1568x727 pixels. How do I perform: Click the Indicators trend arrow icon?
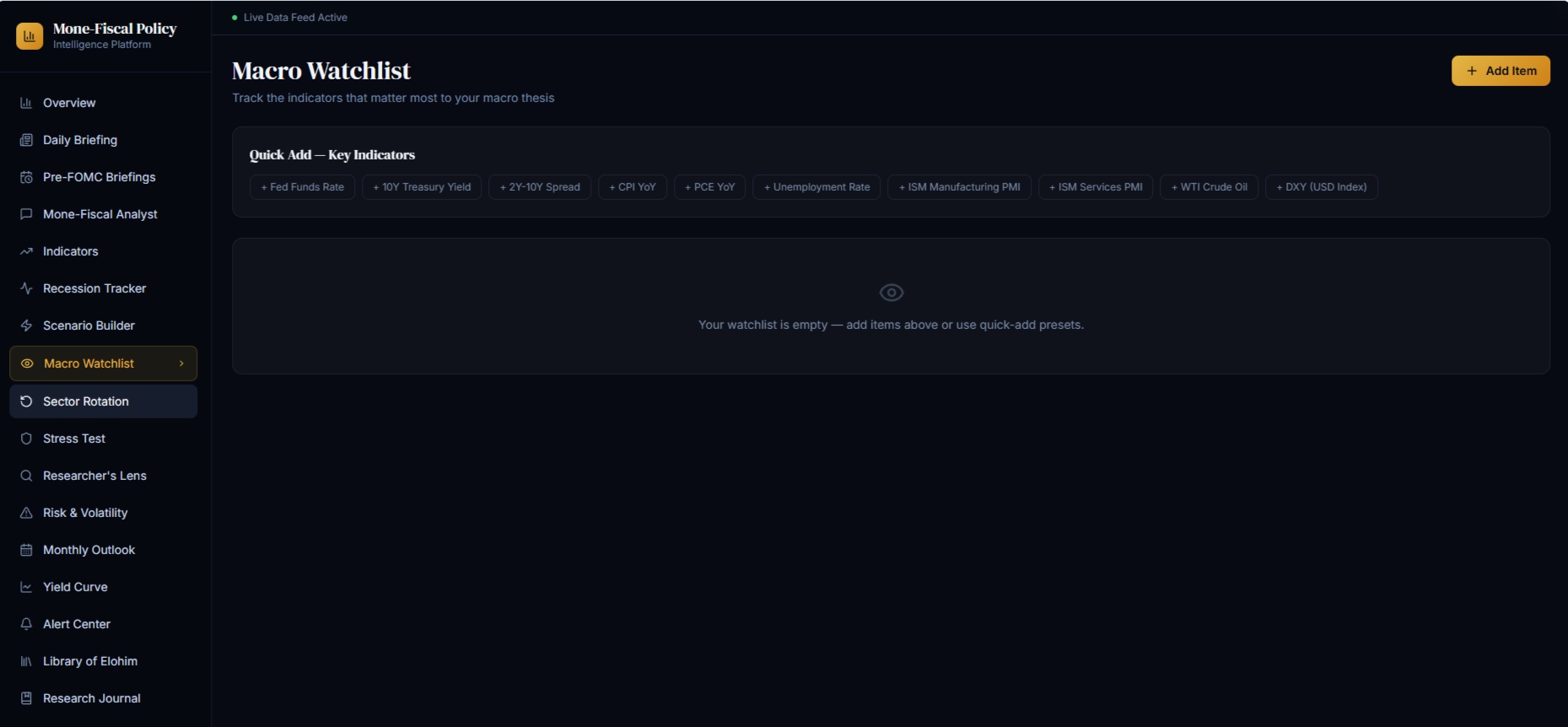(x=26, y=251)
